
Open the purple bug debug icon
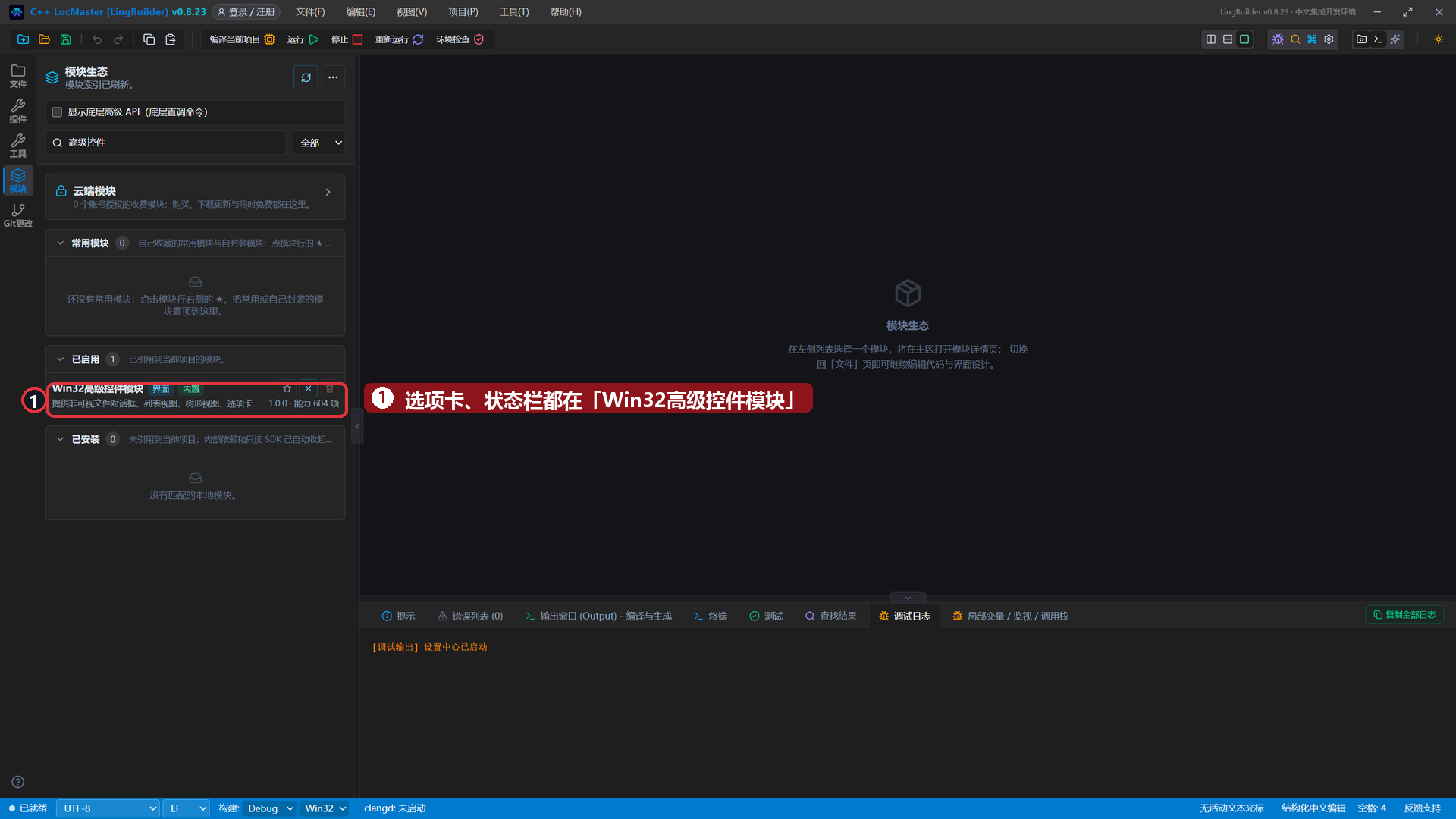1278,39
